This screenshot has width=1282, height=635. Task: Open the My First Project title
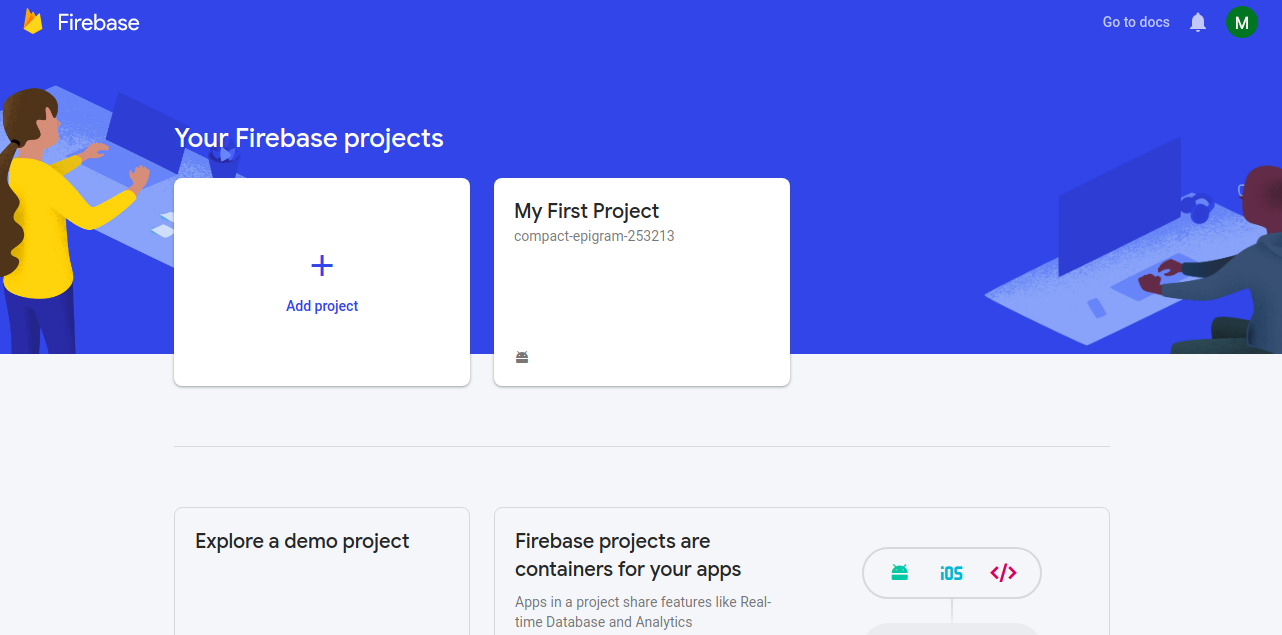586,211
